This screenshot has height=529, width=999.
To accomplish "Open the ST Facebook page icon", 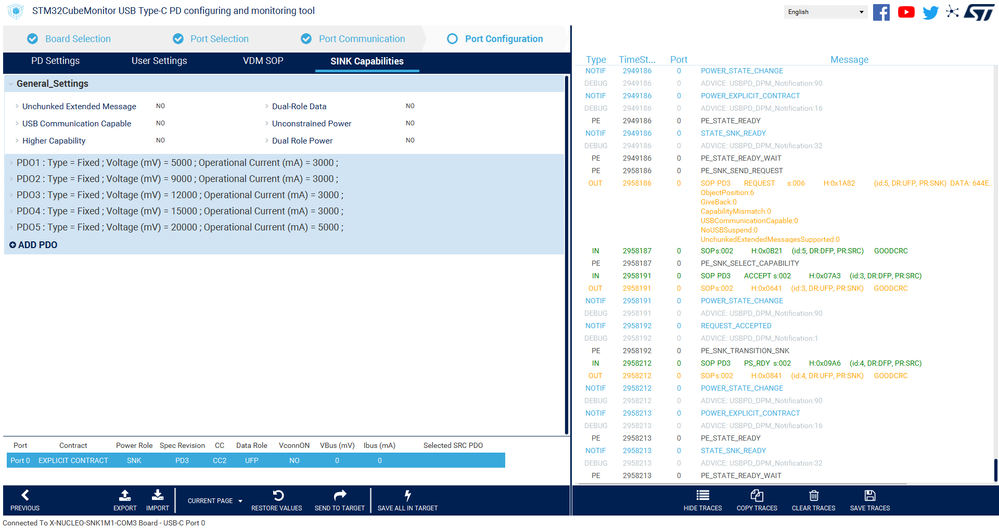I will click(x=881, y=12).
